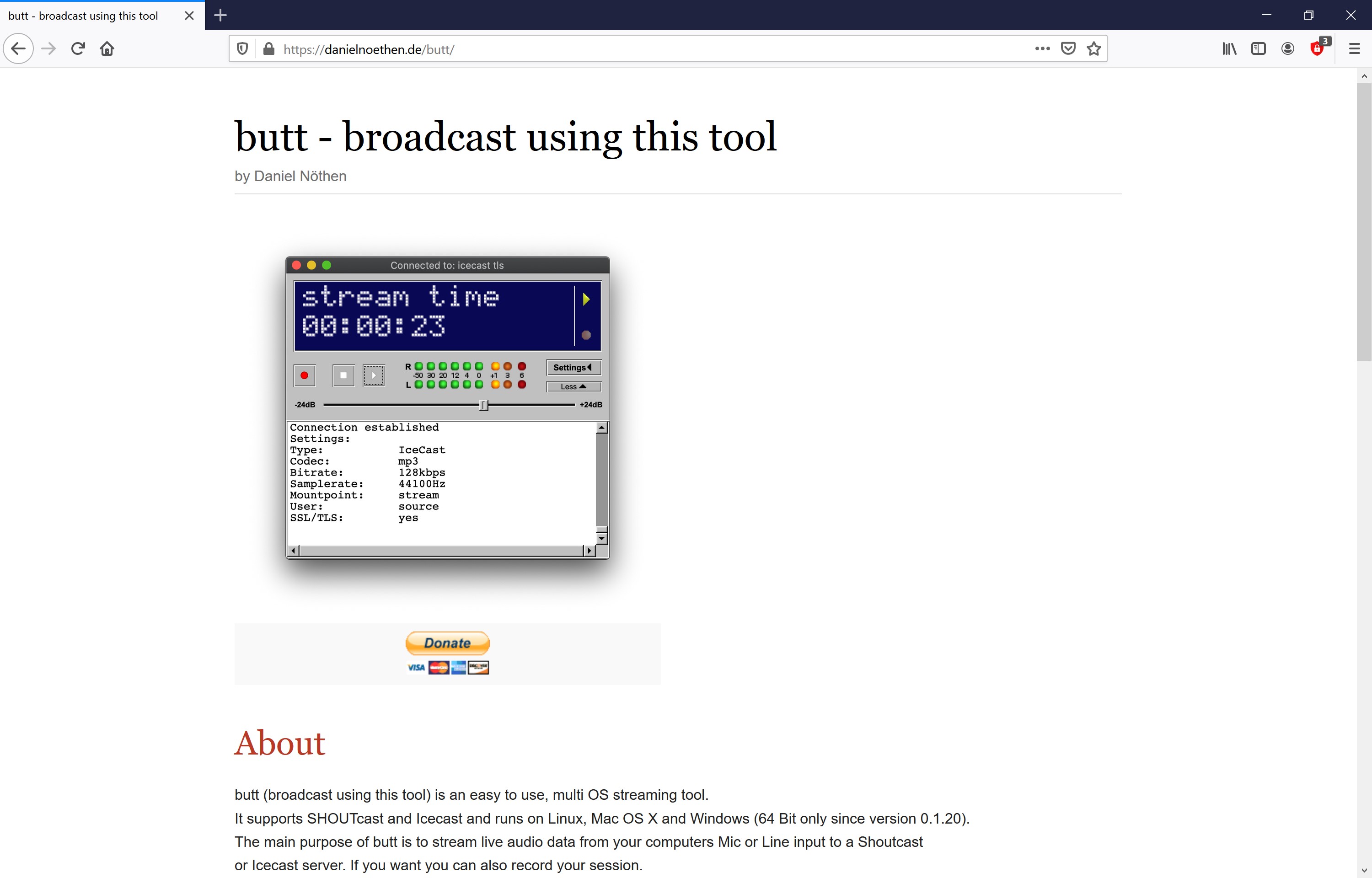Click the page vertical scrollbar thumb
1372x878 pixels.
click(1363, 222)
